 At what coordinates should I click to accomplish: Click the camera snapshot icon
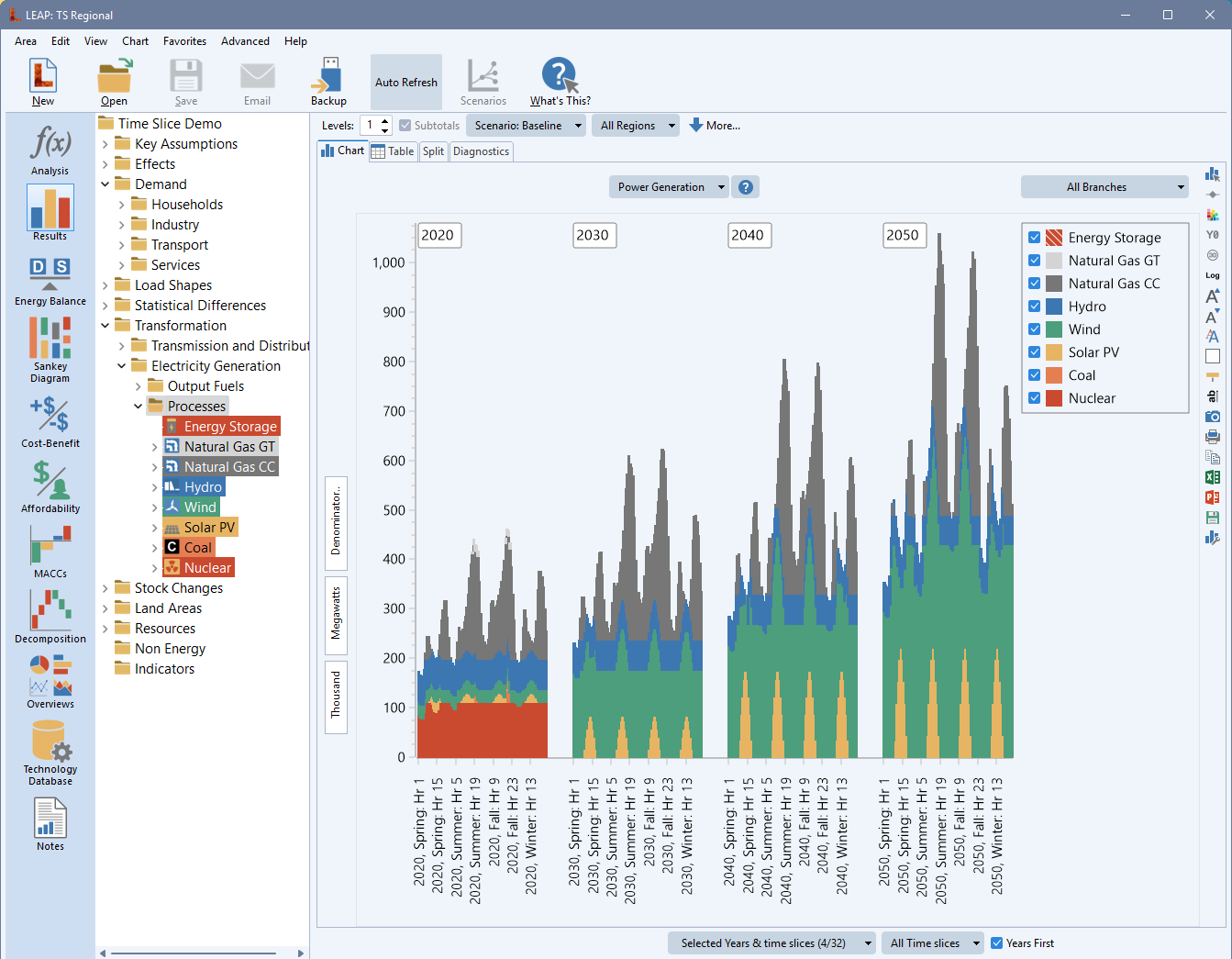point(1212,417)
